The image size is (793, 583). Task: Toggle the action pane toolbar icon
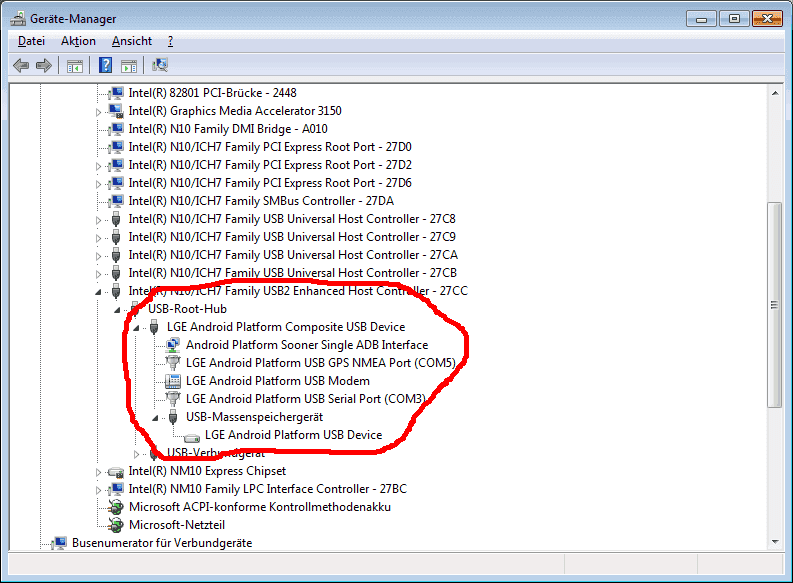129,66
